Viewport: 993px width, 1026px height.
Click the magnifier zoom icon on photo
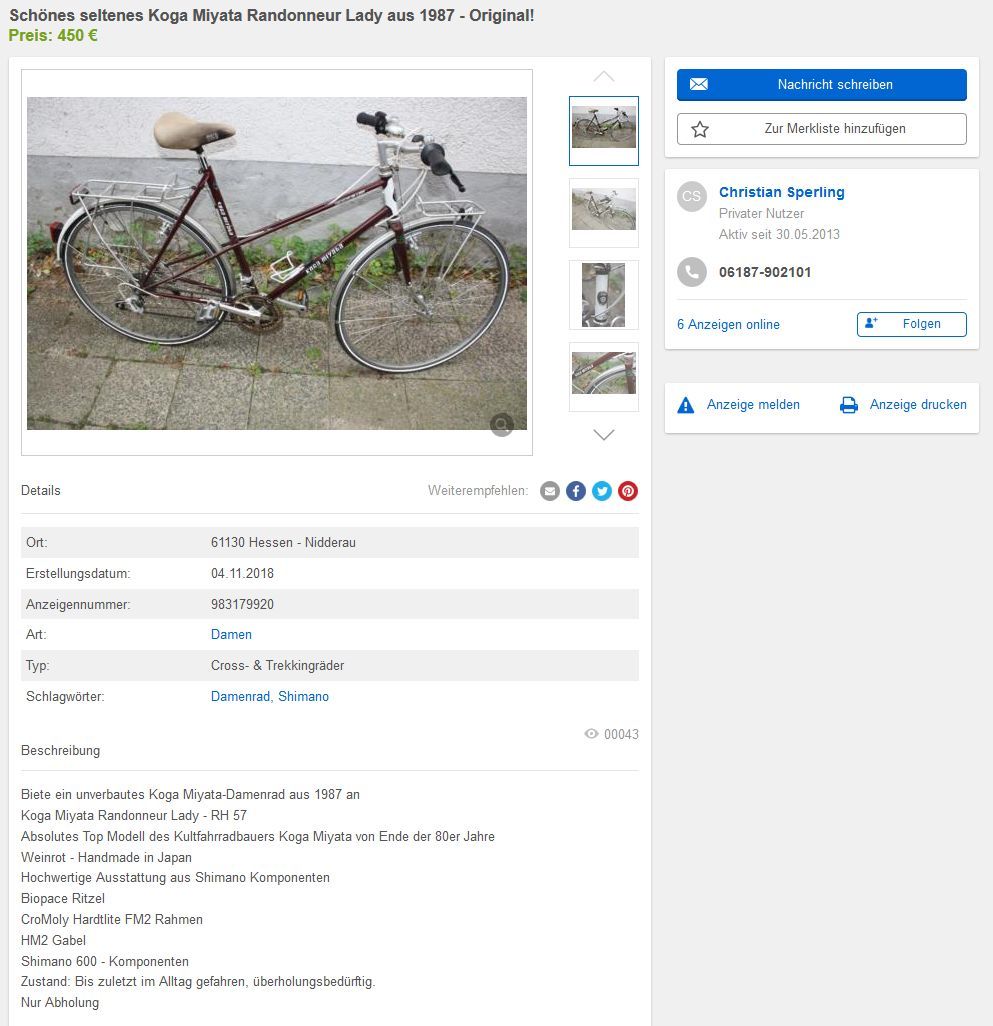point(502,425)
